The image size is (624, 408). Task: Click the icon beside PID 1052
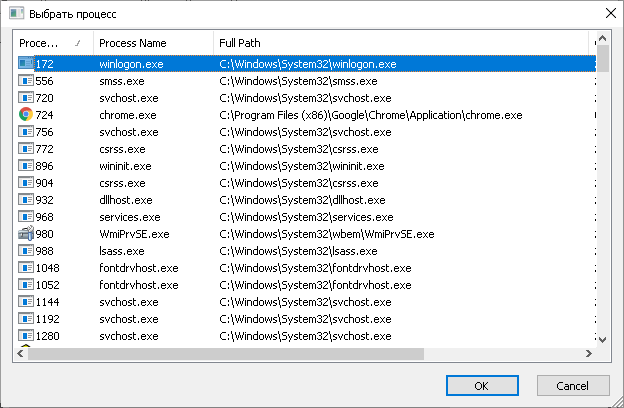pyautogui.click(x=26, y=285)
